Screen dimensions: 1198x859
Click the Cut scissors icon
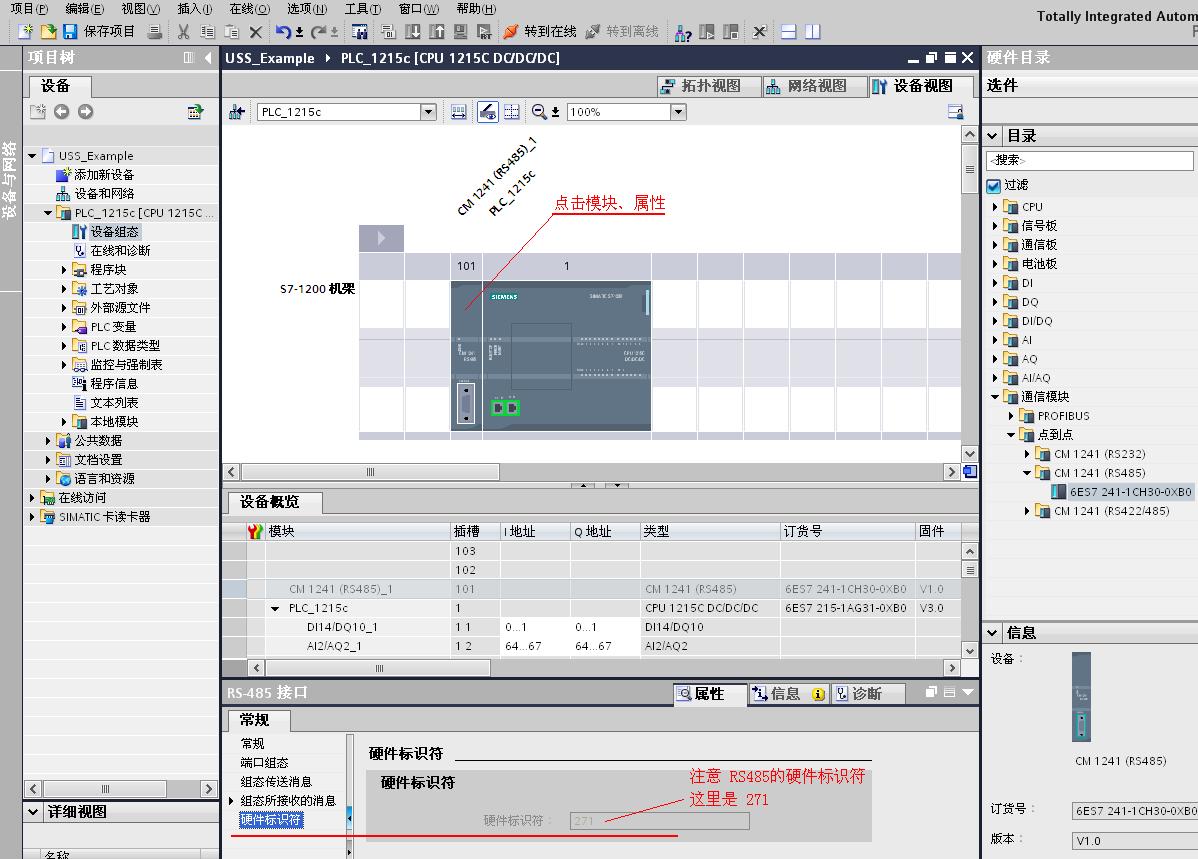pyautogui.click(x=183, y=31)
